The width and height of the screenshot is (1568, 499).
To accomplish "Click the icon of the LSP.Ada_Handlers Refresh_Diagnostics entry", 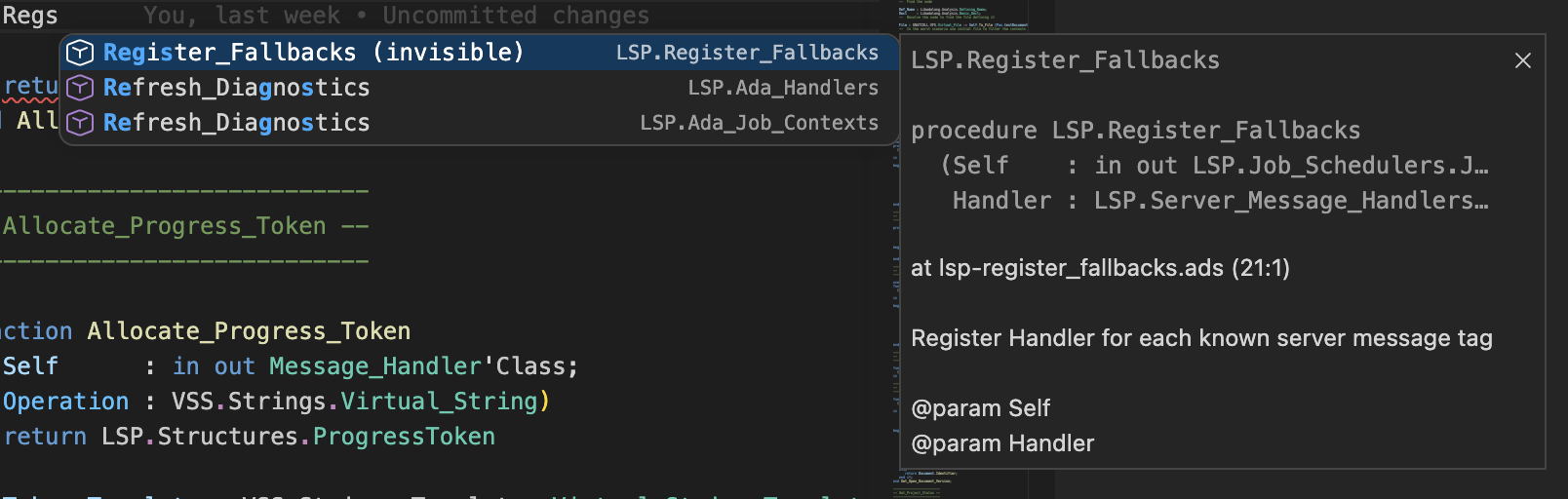I will click(80, 88).
